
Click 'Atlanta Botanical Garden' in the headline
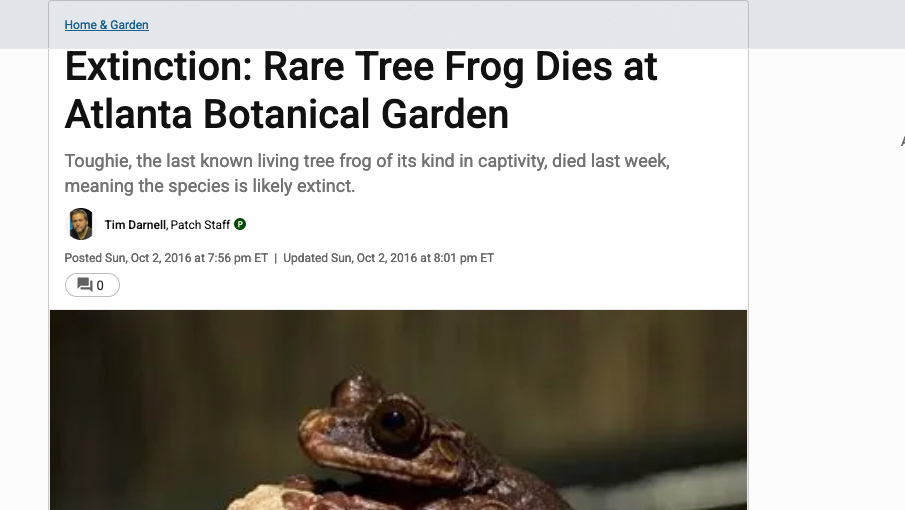(287, 114)
